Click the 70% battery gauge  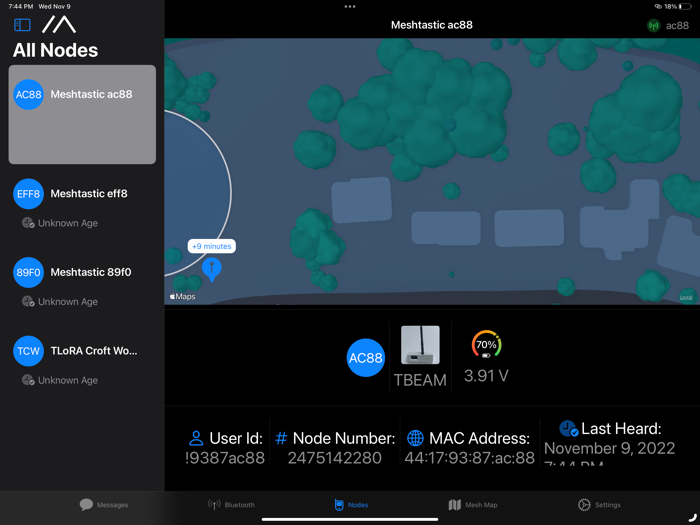point(486,344)
